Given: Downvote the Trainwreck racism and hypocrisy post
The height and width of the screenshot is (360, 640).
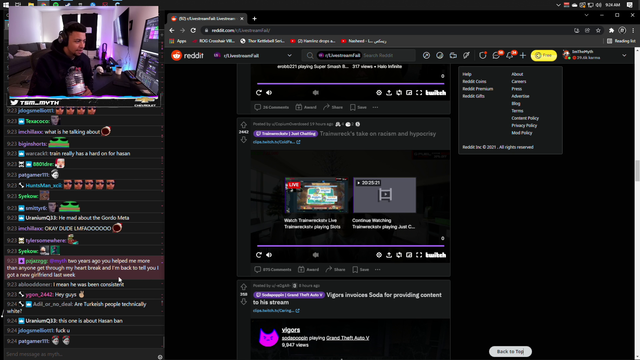Looking at the screenshot, I should pyautogui.click(x=244, y=140).
